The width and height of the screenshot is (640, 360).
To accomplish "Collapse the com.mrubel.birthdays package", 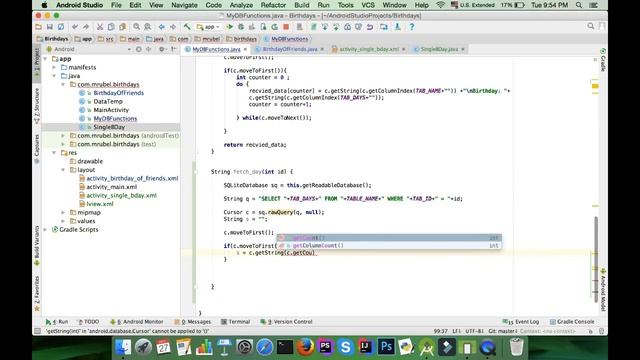I will coord(63,84).
